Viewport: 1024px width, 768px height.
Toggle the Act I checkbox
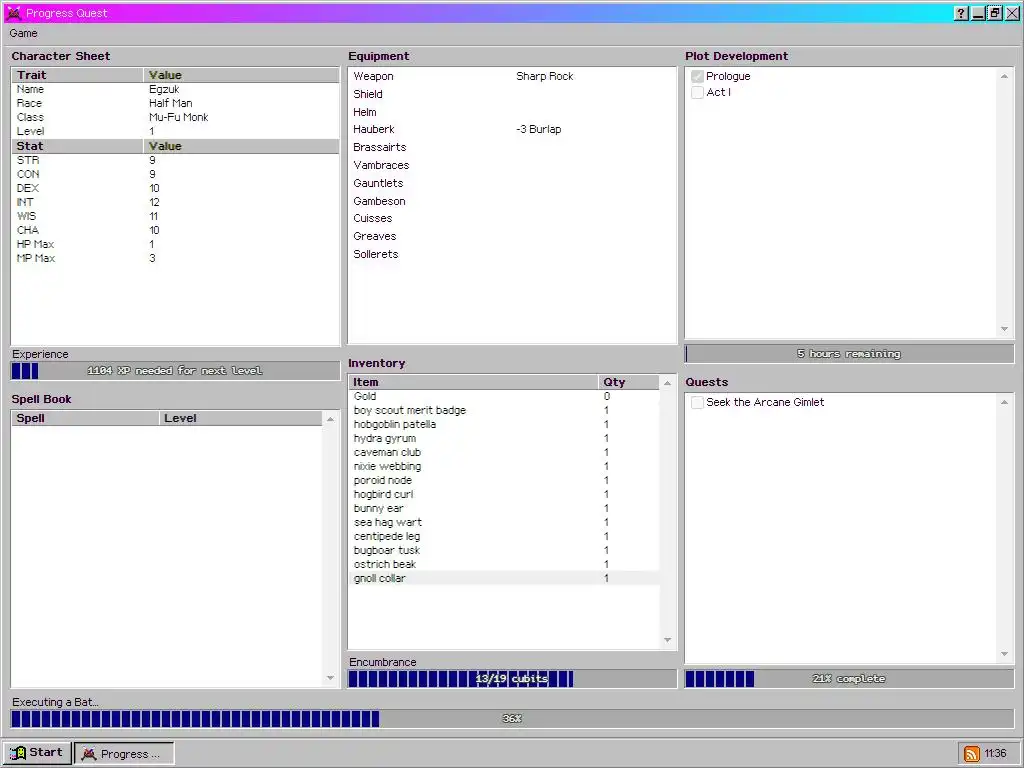[697, 93]
